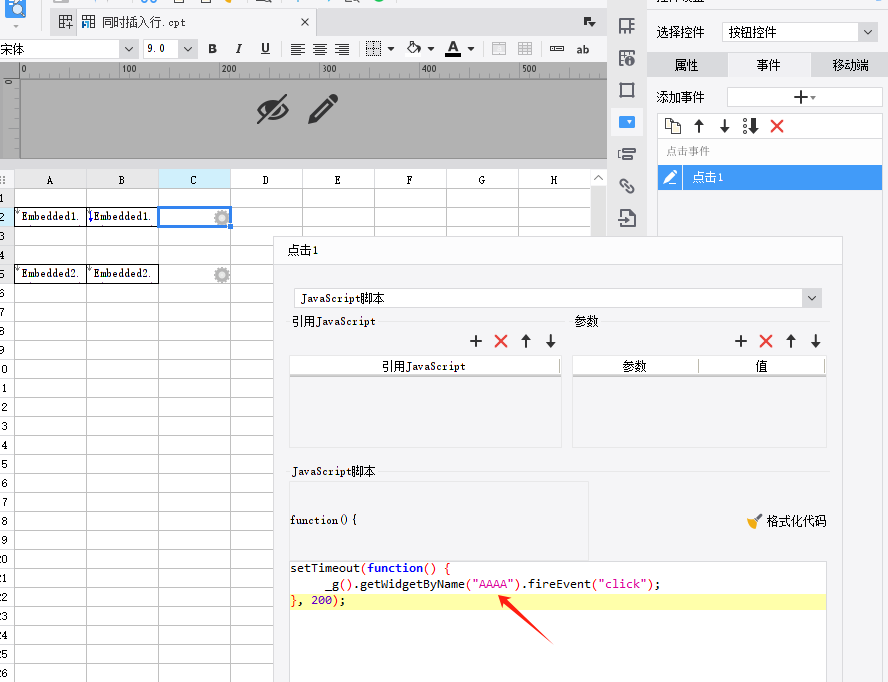The image size is (888, 682).
Task: Remove a parameter using red X icon
Action: (766, 342)
